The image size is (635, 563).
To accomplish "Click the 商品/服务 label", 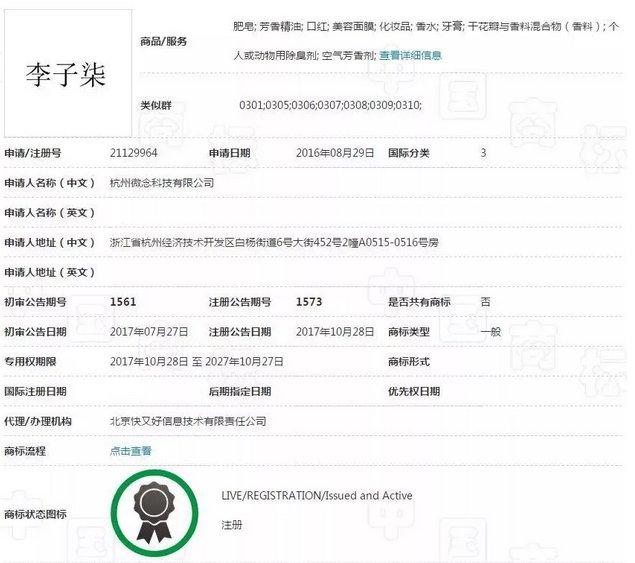I will click(x=164, y=41).
